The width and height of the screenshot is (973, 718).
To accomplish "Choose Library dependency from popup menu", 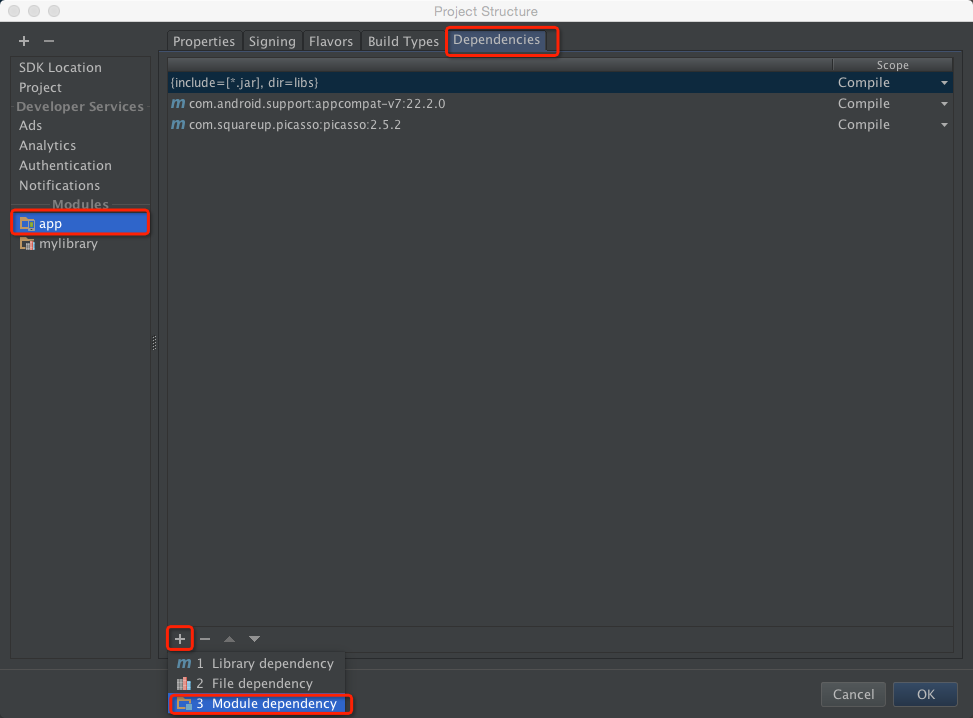I will coord(256,663).
